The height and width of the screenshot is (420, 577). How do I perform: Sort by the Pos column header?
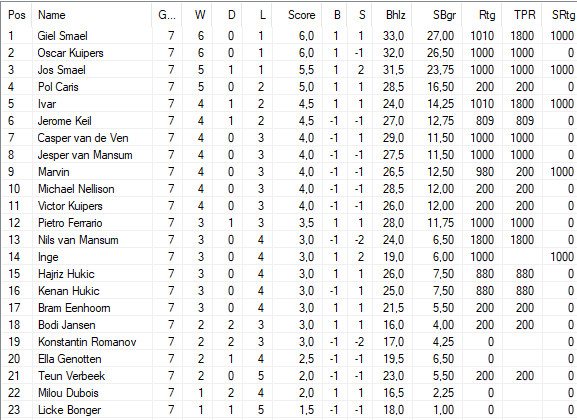(17, 15)
